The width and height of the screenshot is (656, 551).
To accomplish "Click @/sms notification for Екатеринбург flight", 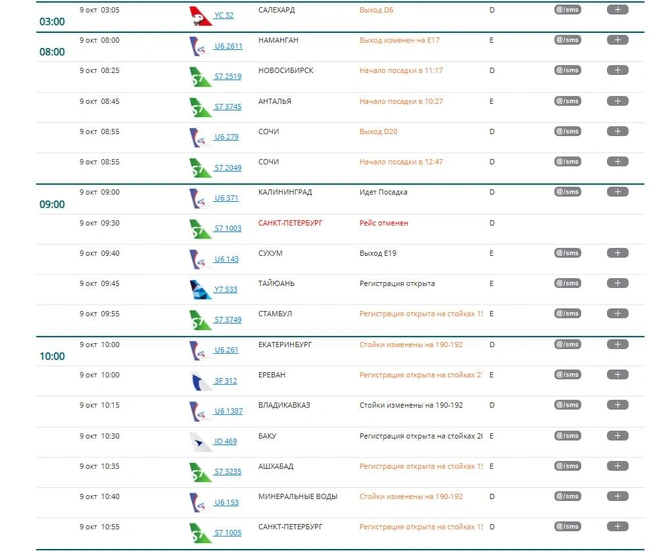I will pos(568,344).
